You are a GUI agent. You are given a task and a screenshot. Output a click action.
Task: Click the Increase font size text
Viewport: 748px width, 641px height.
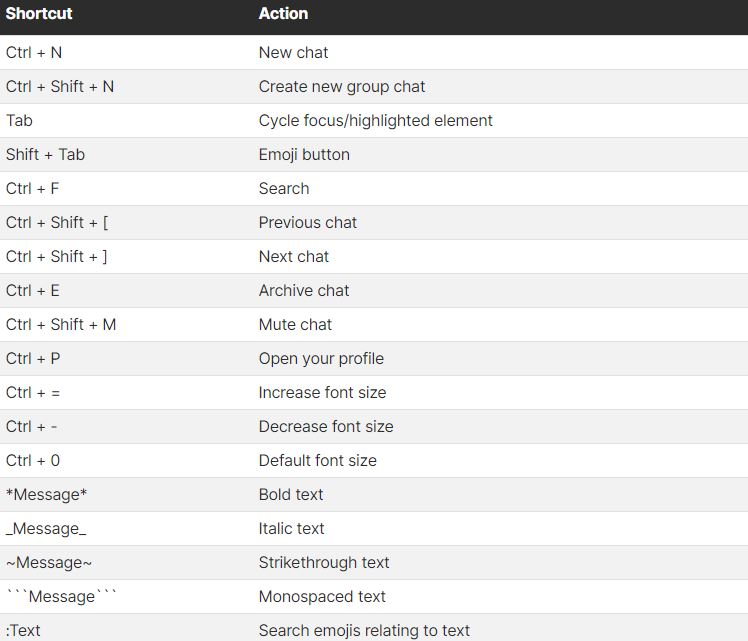click(322, 392)
